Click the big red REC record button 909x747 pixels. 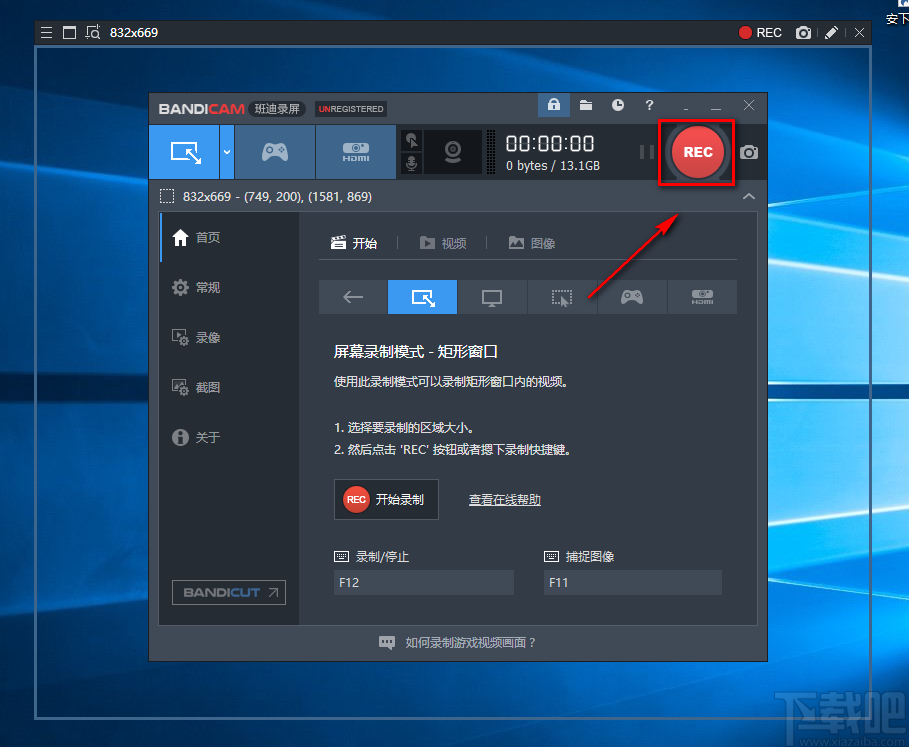click(x=697, y=152)
